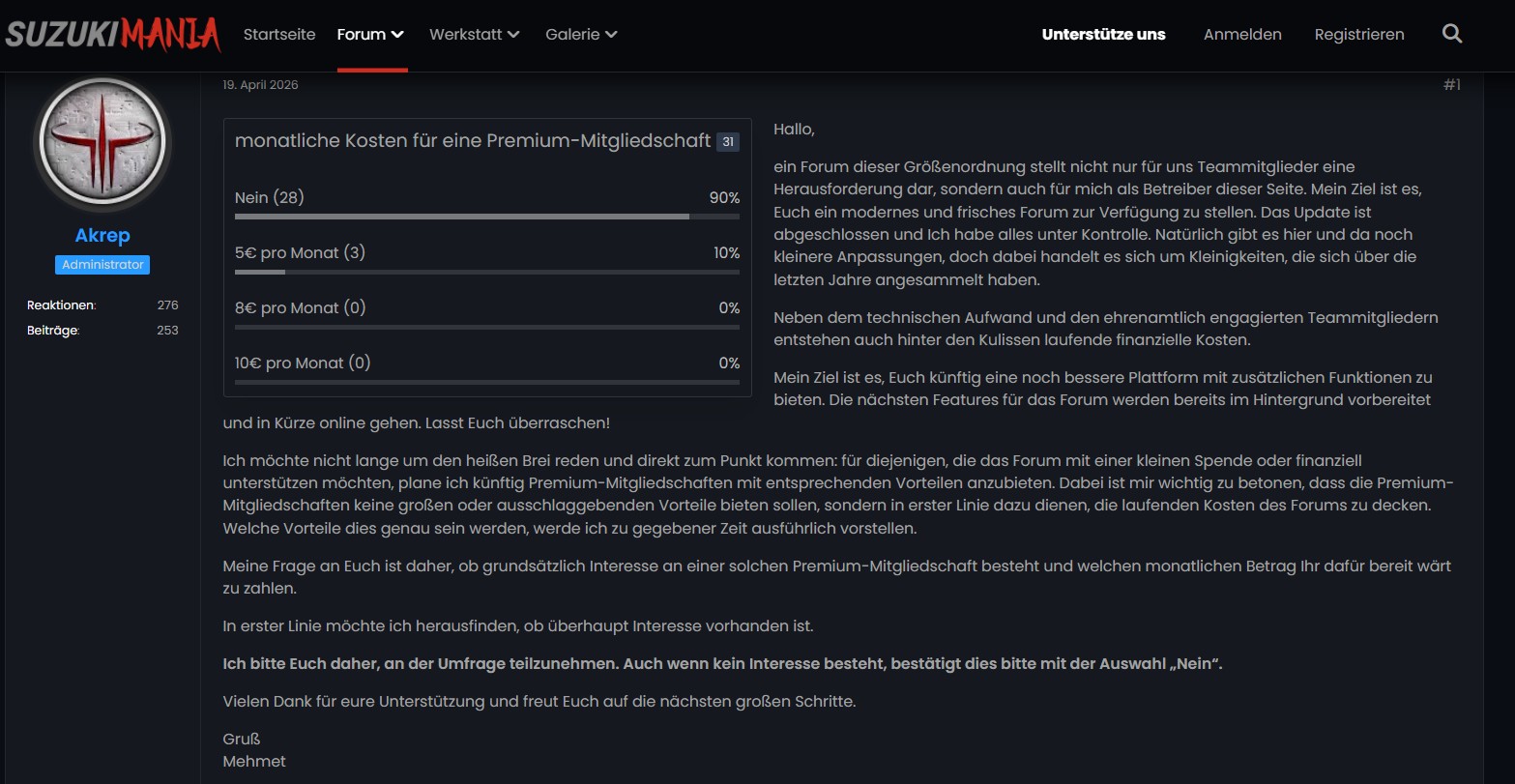Screen dimensions: 1515x784
Task: Click the Unterstütze uns link
Action: point(1103,35)
